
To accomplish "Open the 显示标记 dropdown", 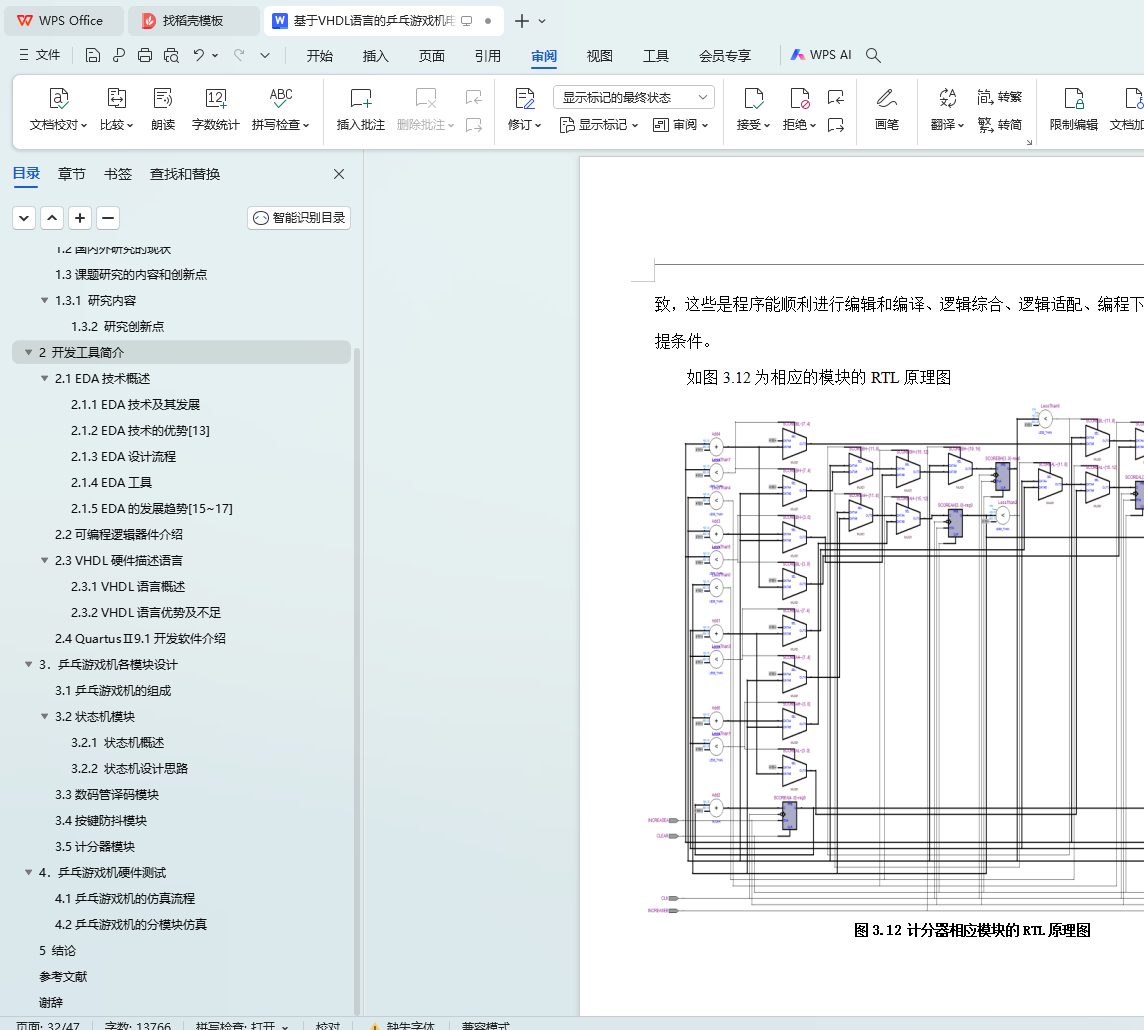I will tap(598, 125).
